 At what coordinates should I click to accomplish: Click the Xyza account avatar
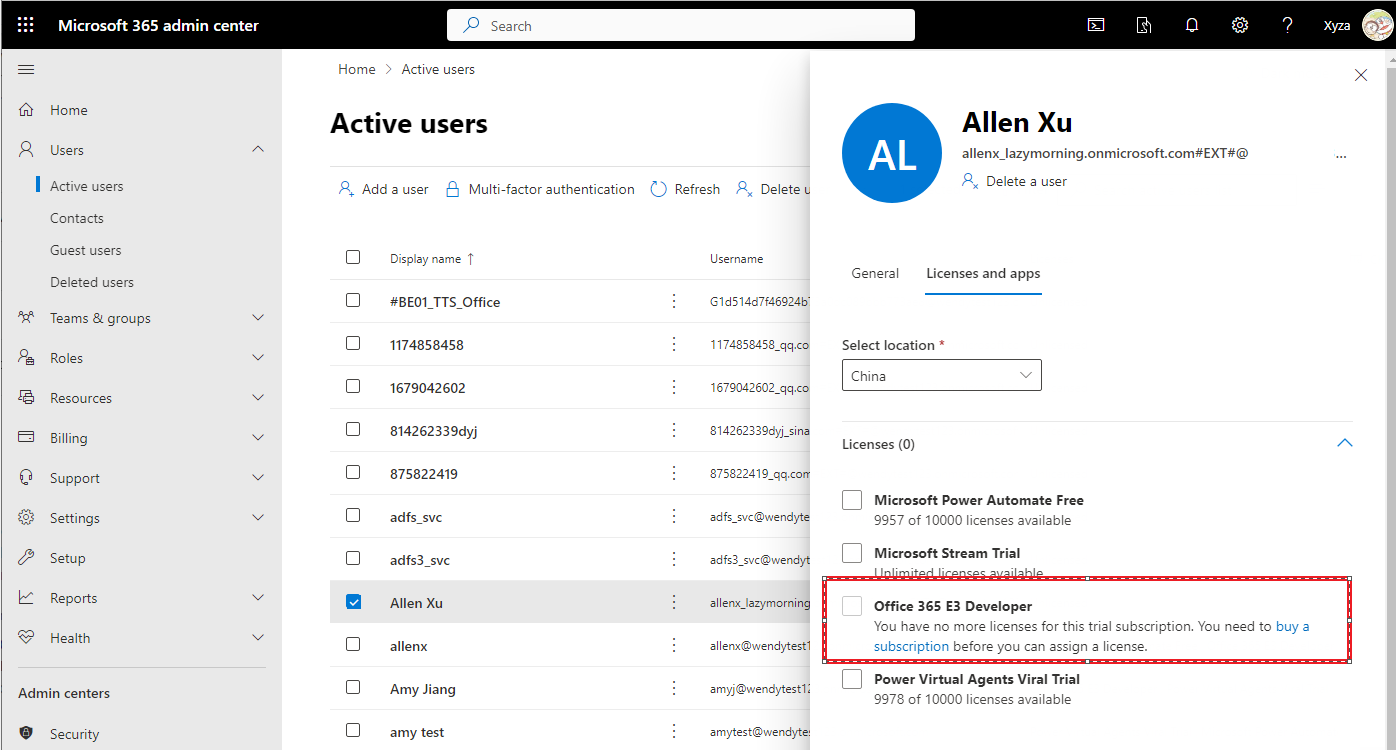pyautogui.click(x=1377, y=25)
